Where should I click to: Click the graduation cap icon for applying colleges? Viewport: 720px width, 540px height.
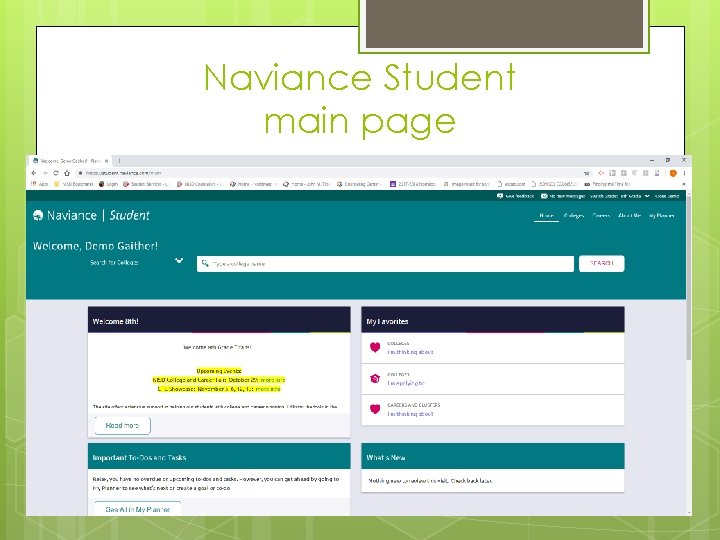coord(375,378)
